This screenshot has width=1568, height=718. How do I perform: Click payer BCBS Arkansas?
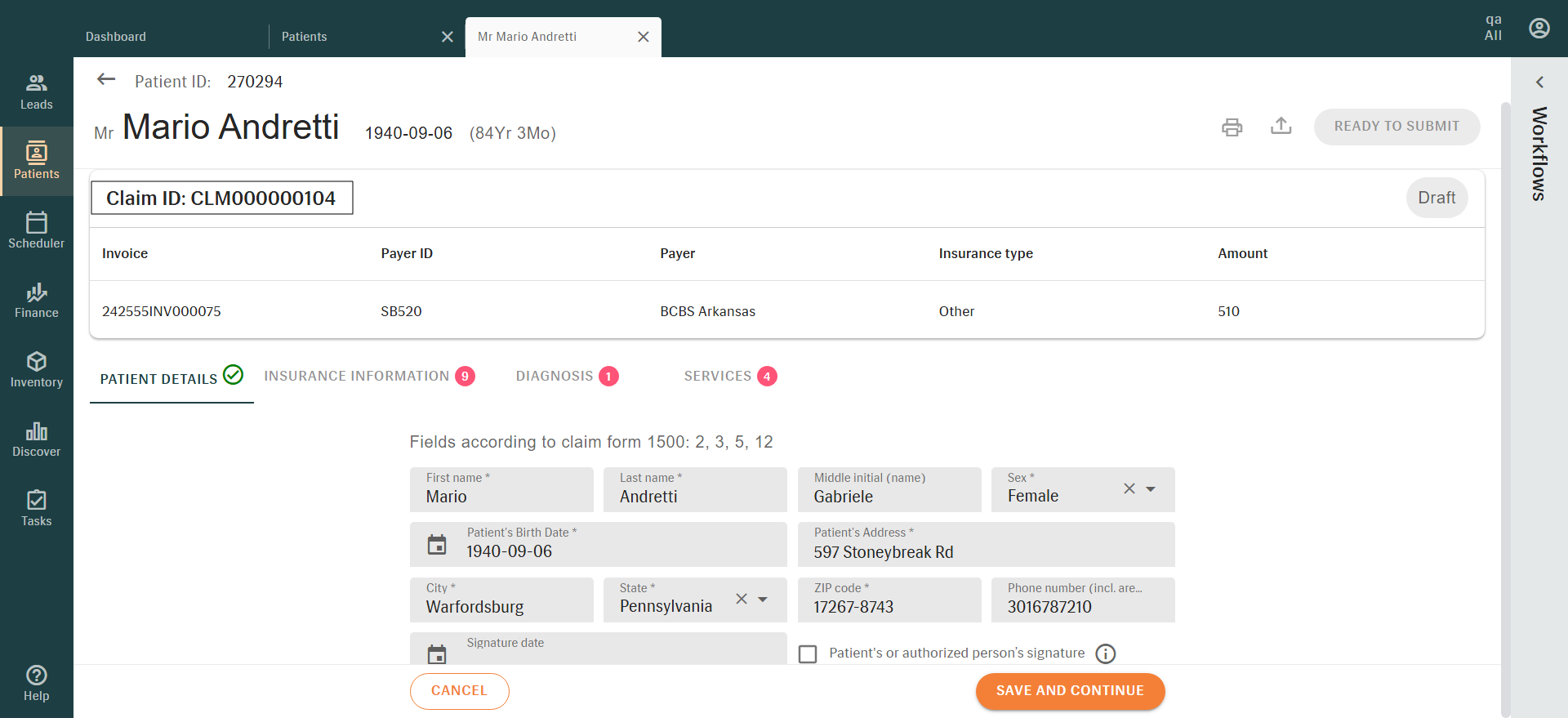click(707, 311)
